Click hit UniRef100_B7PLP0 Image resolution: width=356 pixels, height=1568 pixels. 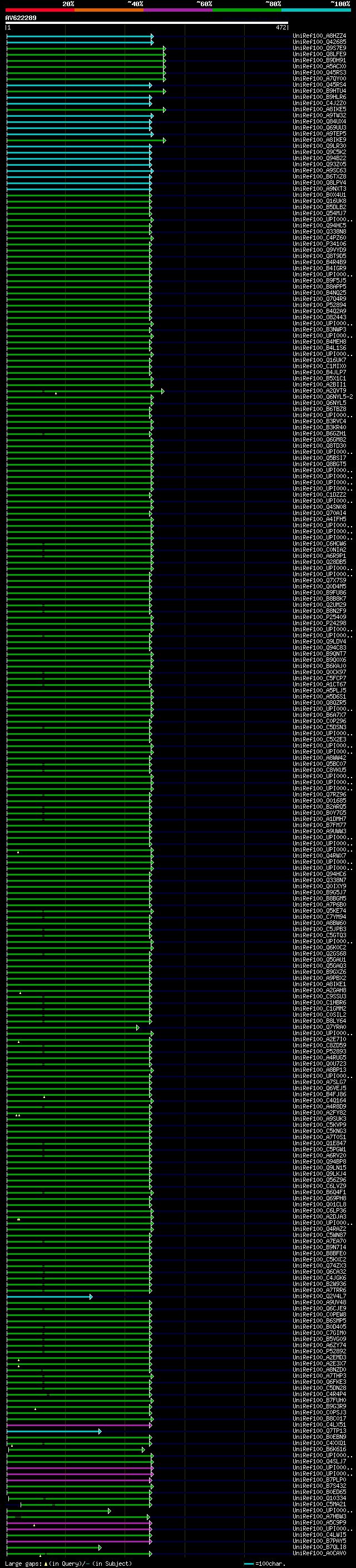[x=319, y=1480]
